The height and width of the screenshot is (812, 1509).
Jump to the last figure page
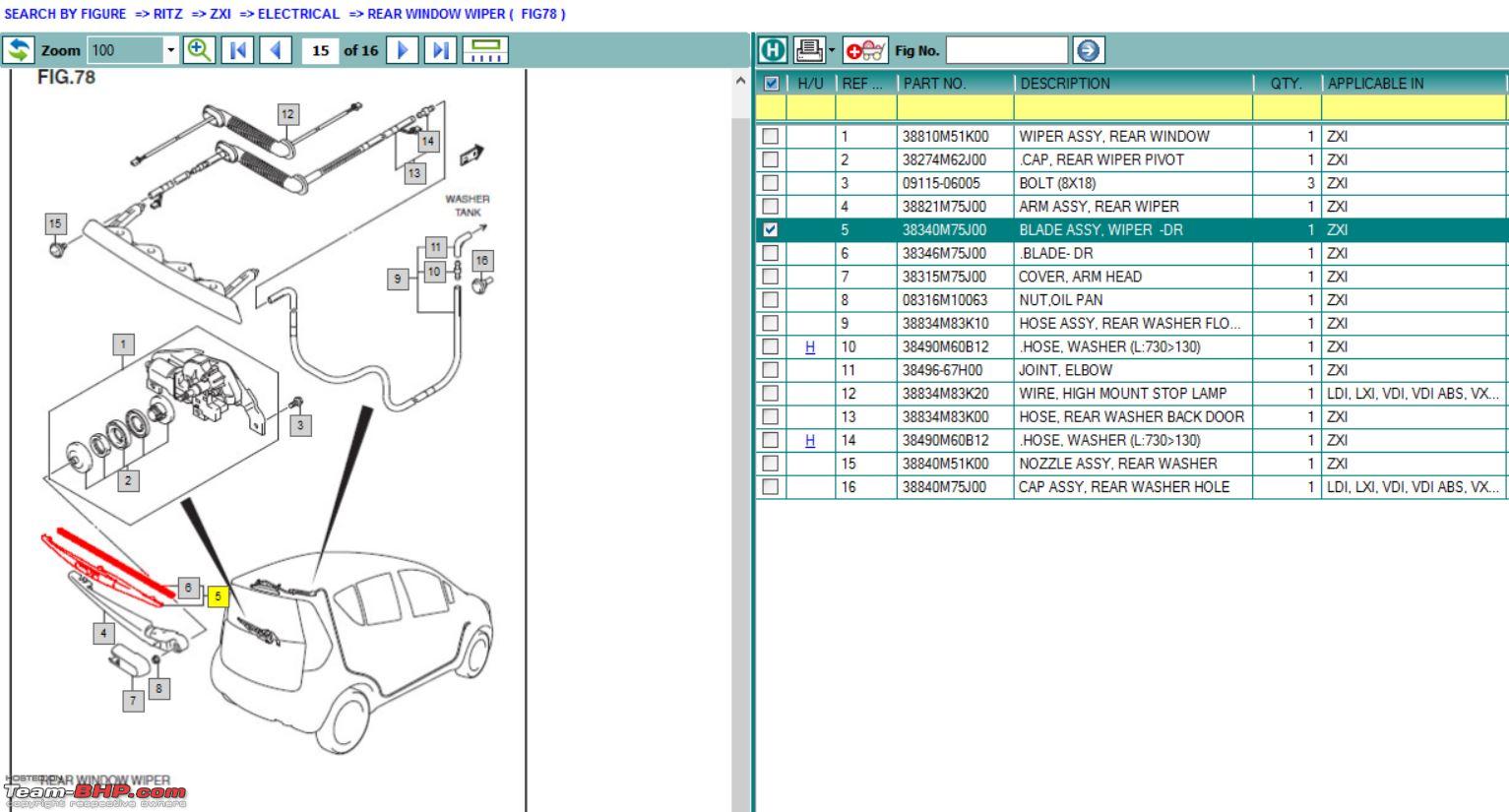pos(440,50)
